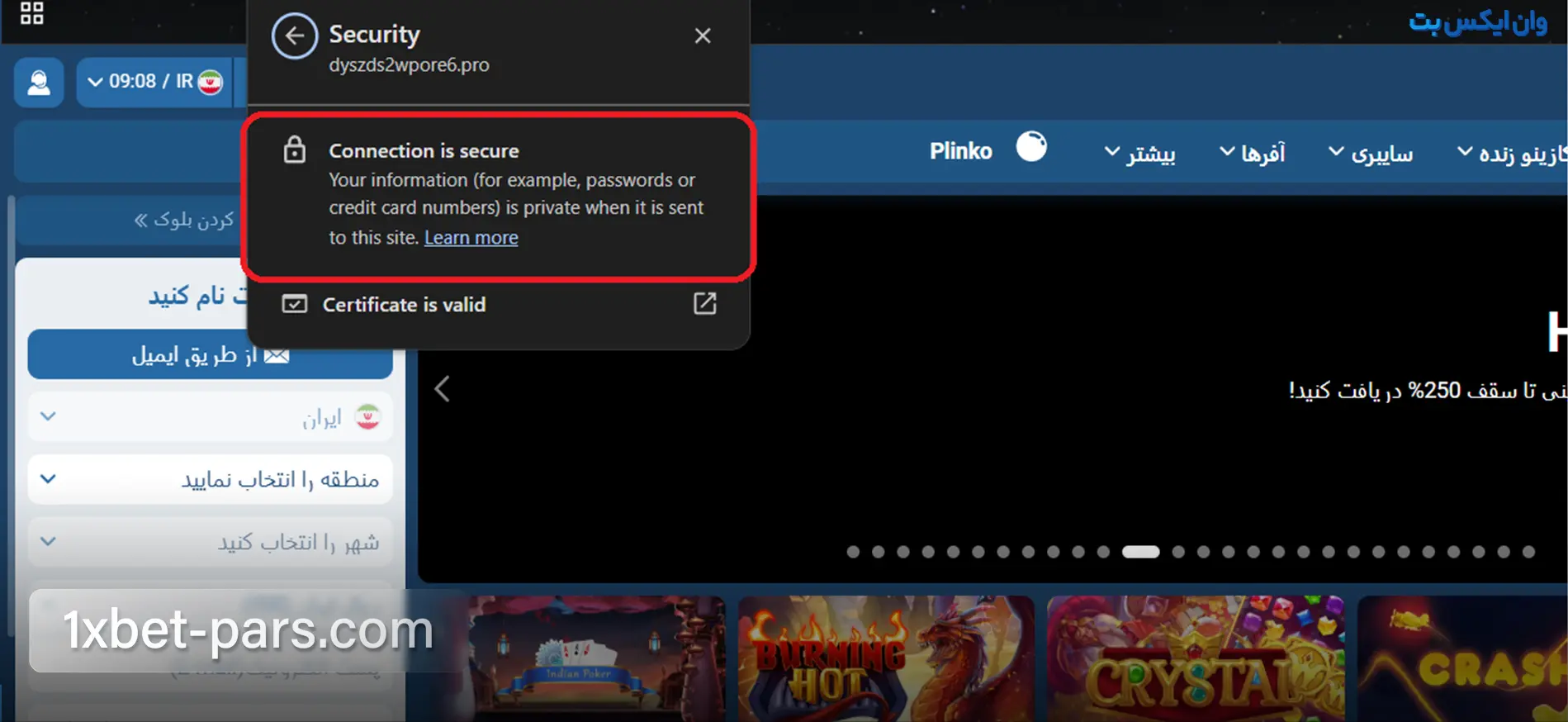
Task: Go to previous banner slide arrow
Action: click(443, 388)
